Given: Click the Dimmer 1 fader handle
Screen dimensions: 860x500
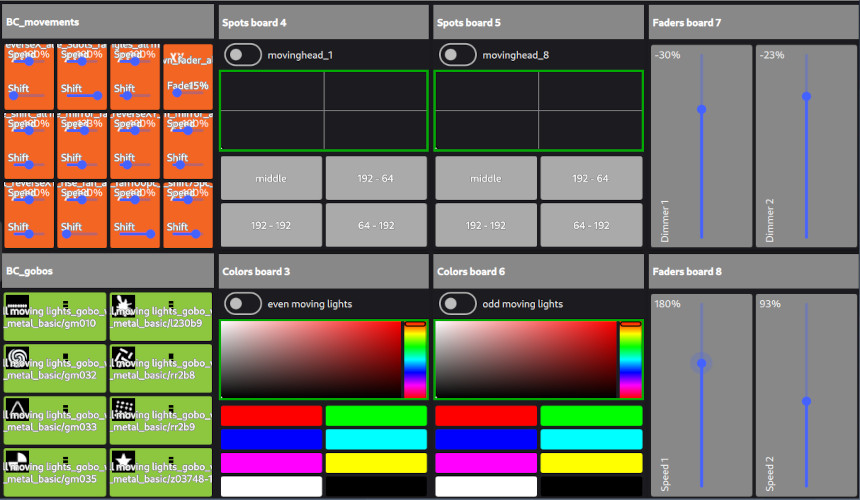Looking at the screenshot, I should click(x=702, y=109).
